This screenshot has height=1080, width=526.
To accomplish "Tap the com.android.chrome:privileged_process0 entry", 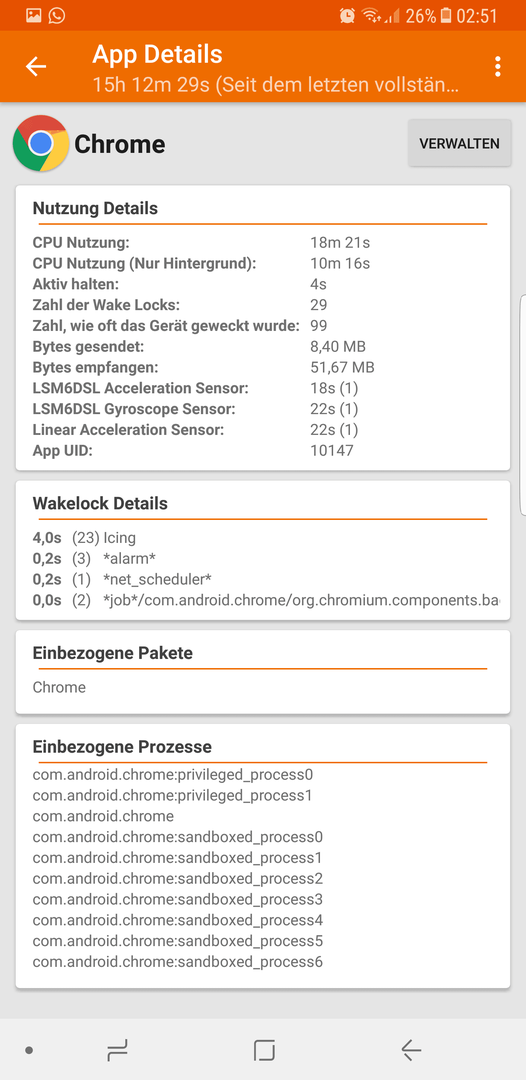I will (173, 775).
